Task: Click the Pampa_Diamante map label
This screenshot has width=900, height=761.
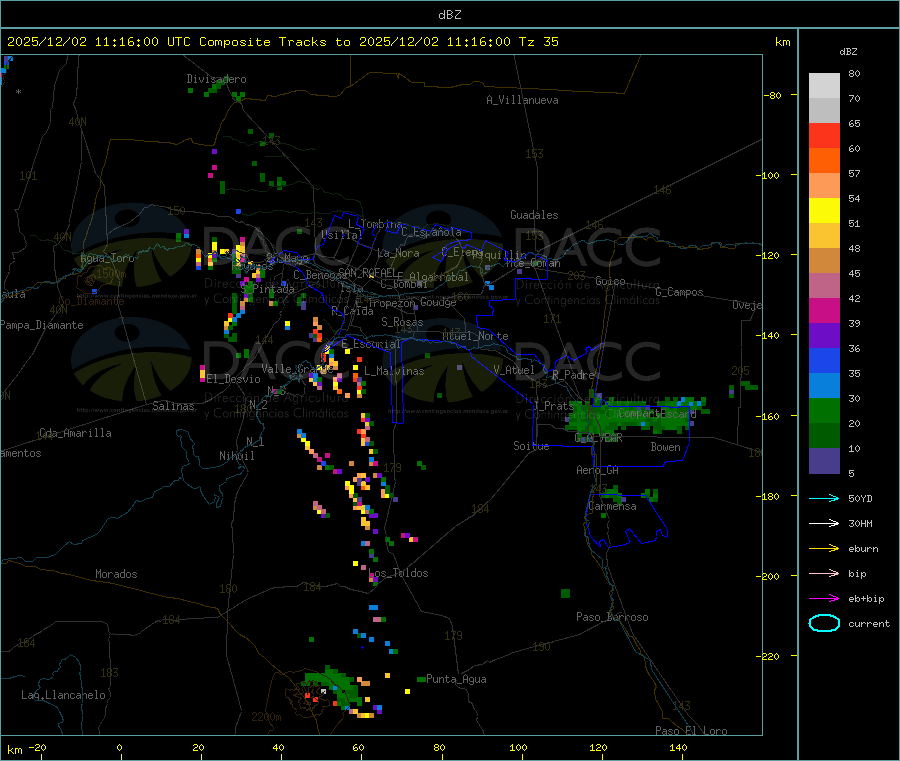Action: pos(42,325)
